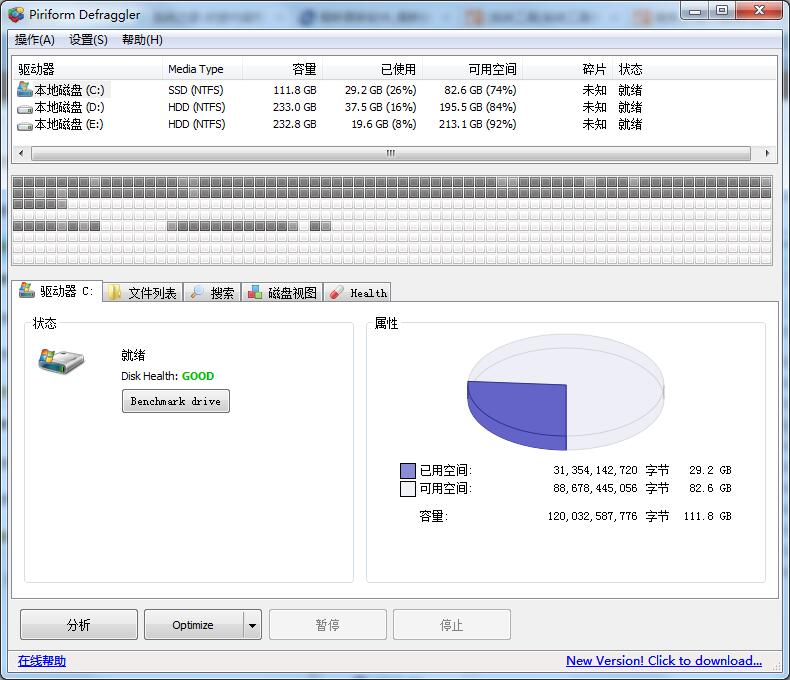Screen dimensions: 790x680
Task: Select the local disk (D:) drive icon
Action: [25, 107]
